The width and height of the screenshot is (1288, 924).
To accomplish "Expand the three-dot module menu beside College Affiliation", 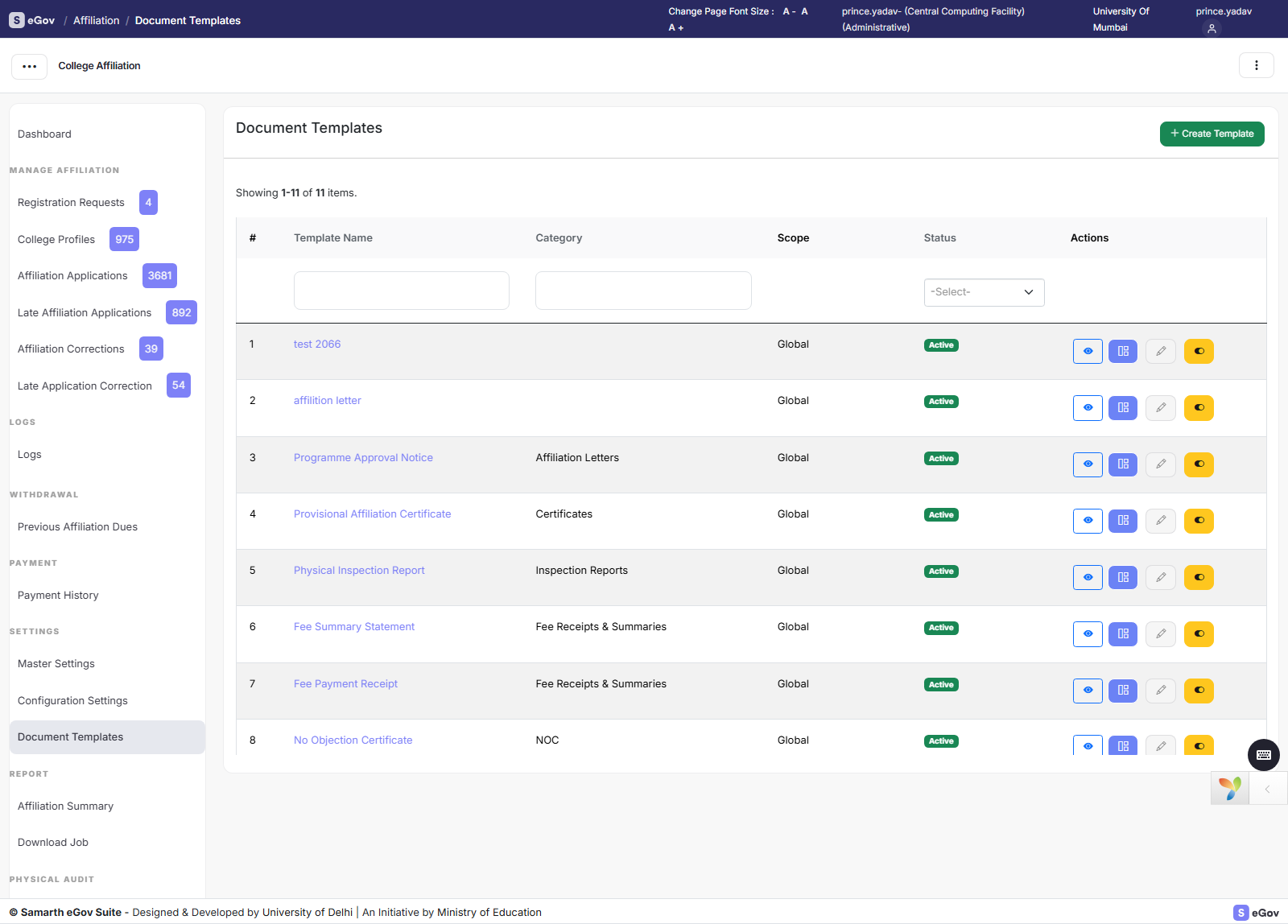I will [x=29, y=66].
